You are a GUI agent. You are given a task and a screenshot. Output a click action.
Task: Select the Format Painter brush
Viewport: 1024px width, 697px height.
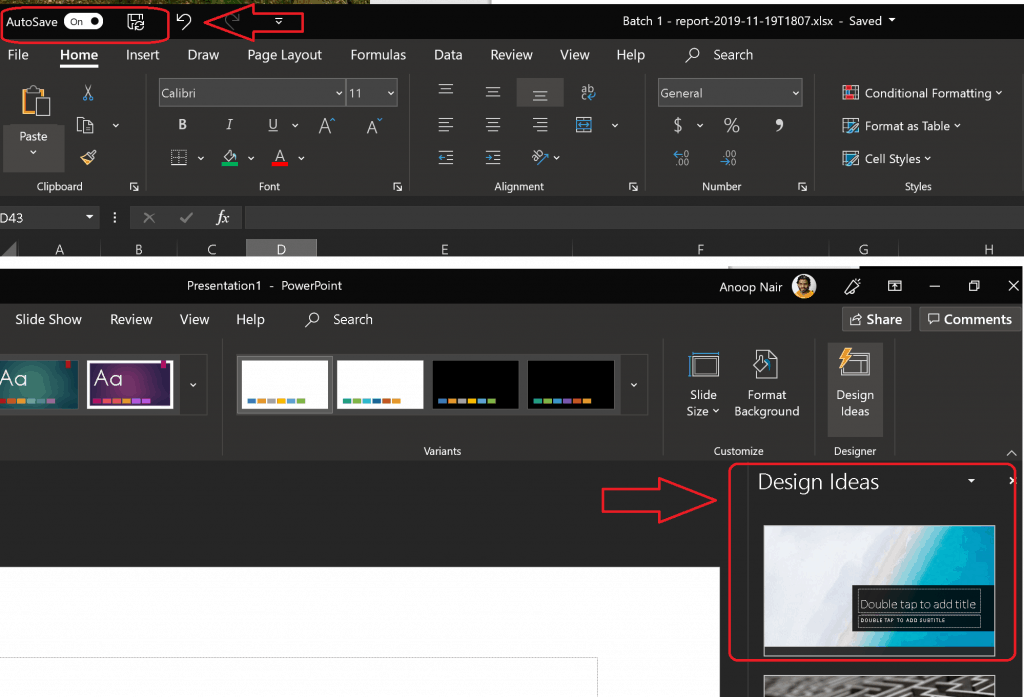tap(88, 157)
